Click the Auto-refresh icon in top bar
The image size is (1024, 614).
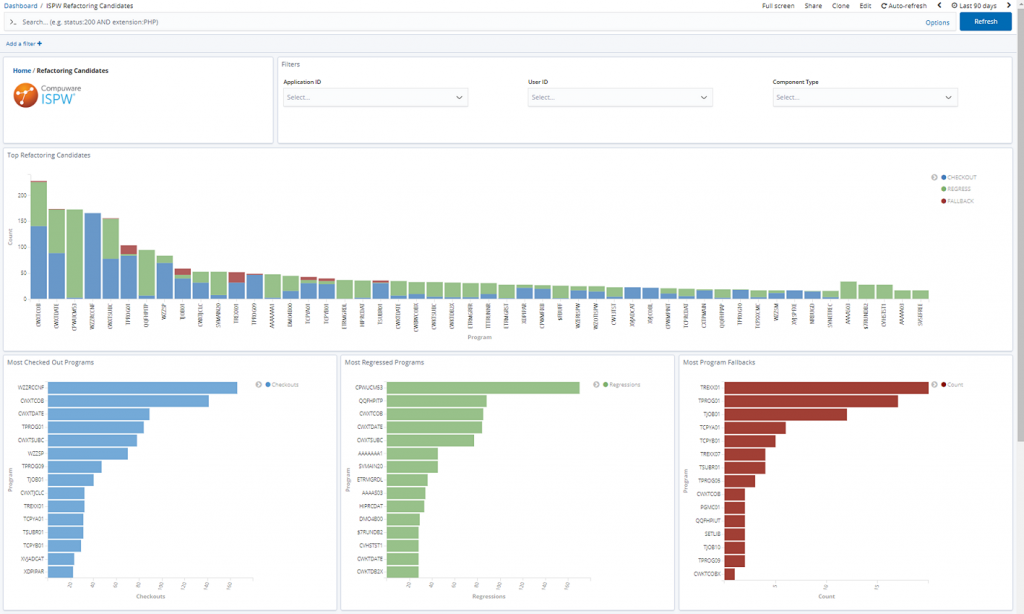884,6
